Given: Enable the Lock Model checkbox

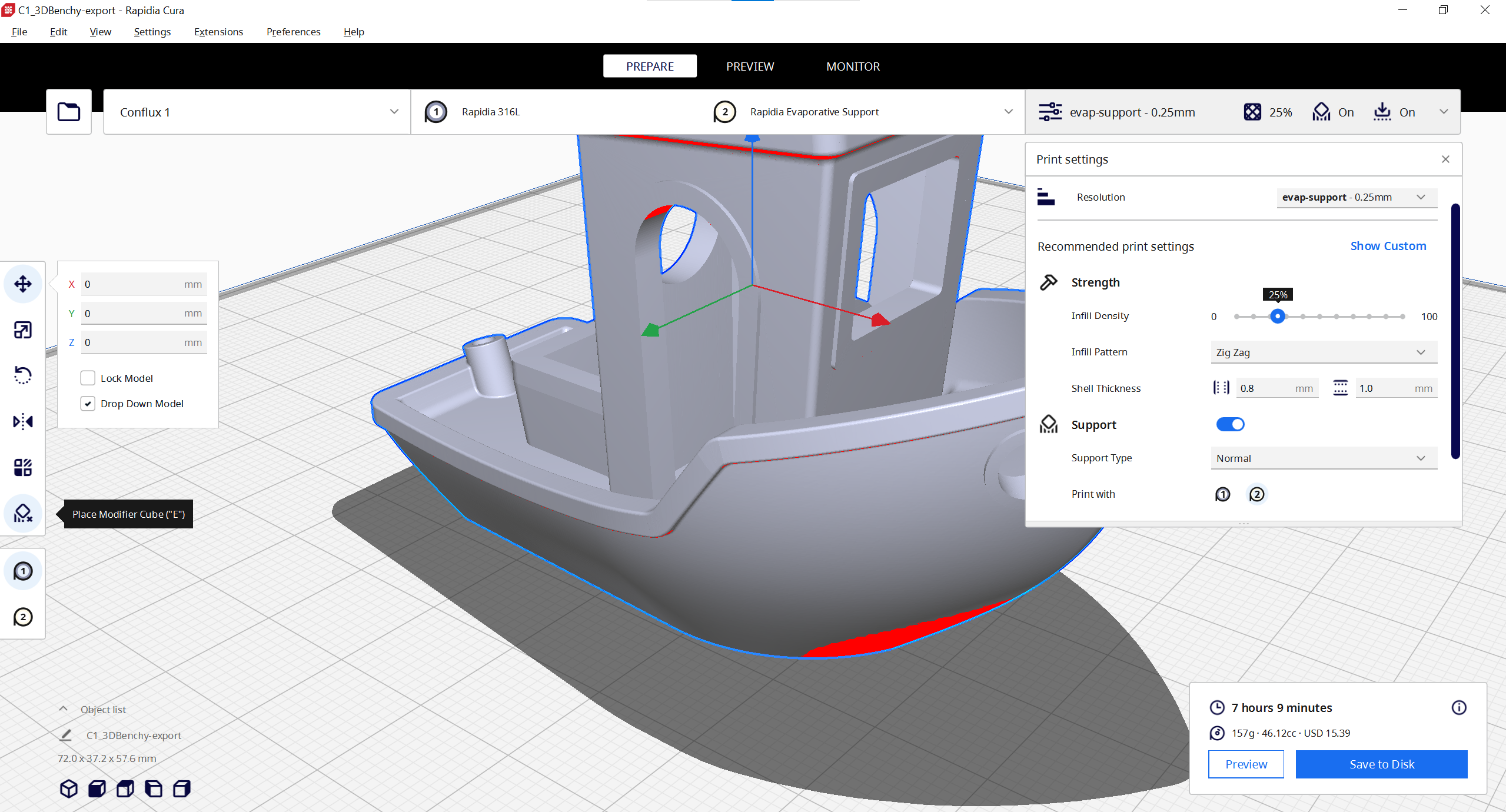Looking at the screenshot, I should (88, 378).
